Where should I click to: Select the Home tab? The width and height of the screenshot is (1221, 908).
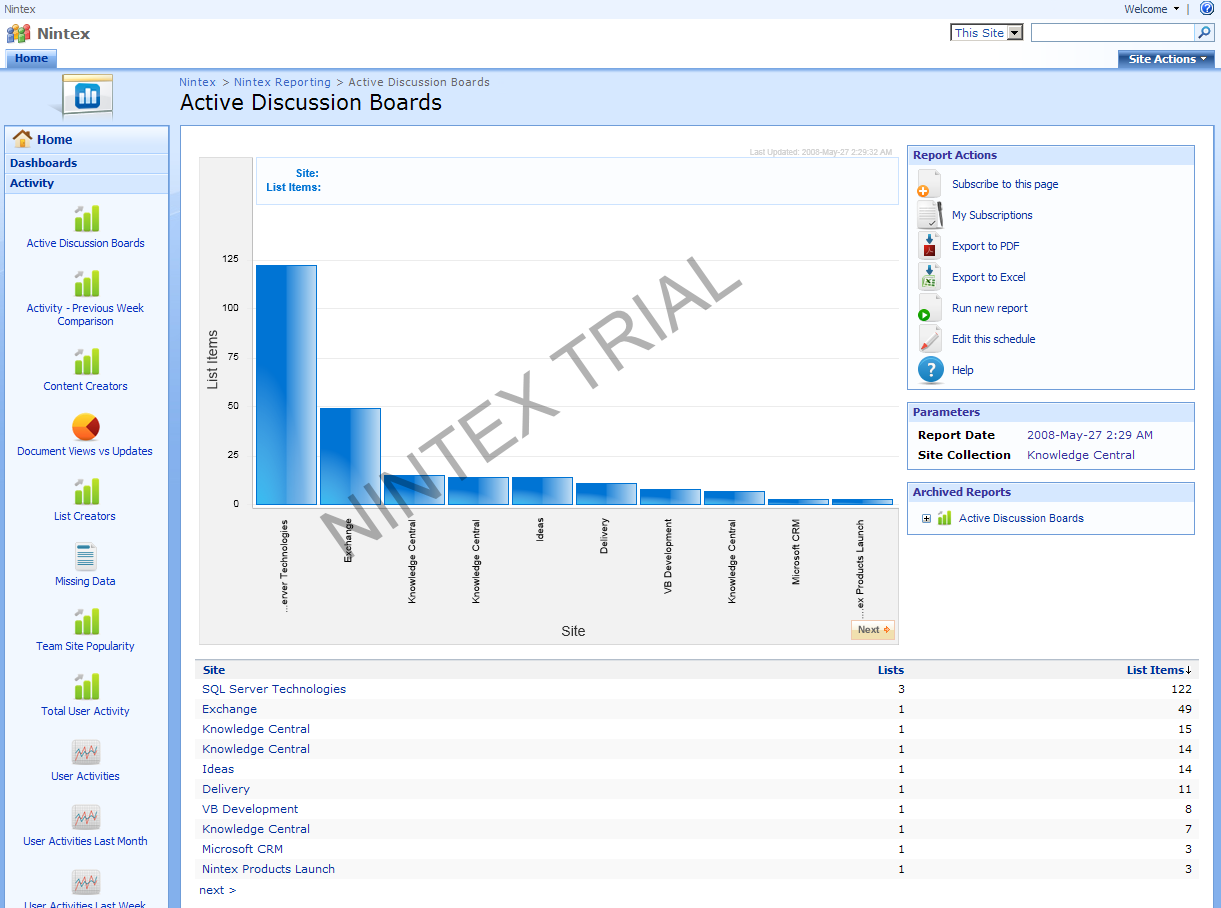(x=31, y=58)
